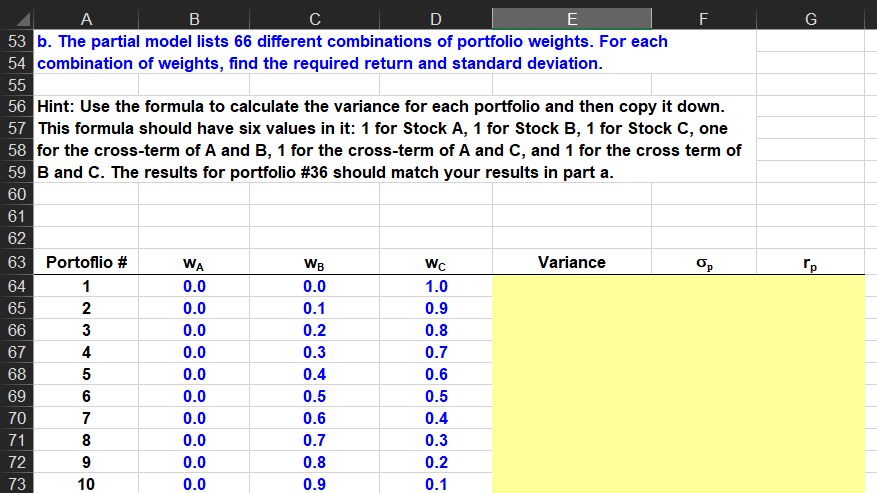Click wC value 0.5 in row 69

pyautogui.click(x=436, y=396)
